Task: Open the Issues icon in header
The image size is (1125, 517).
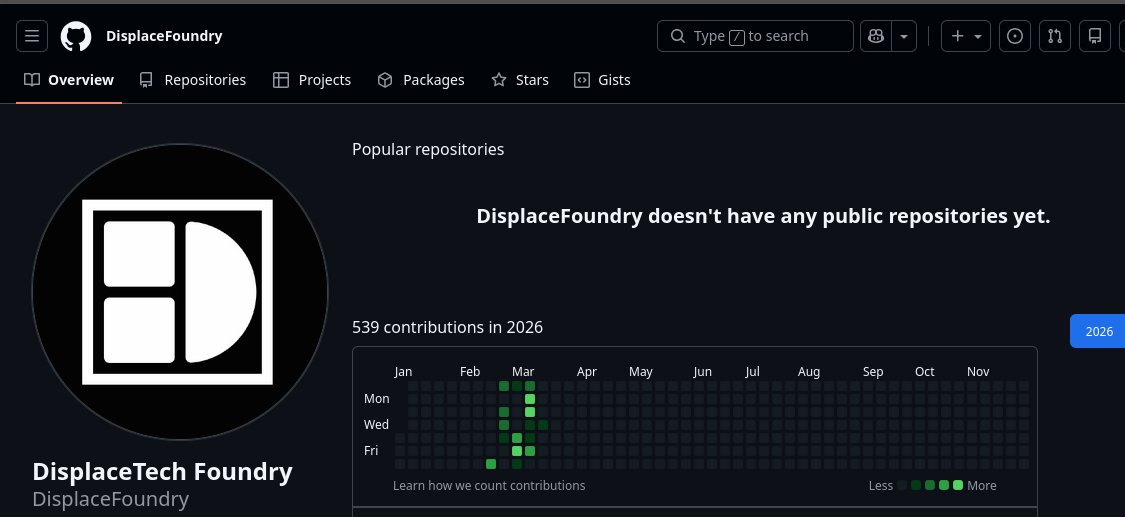Action: (x=1015, y=36)
